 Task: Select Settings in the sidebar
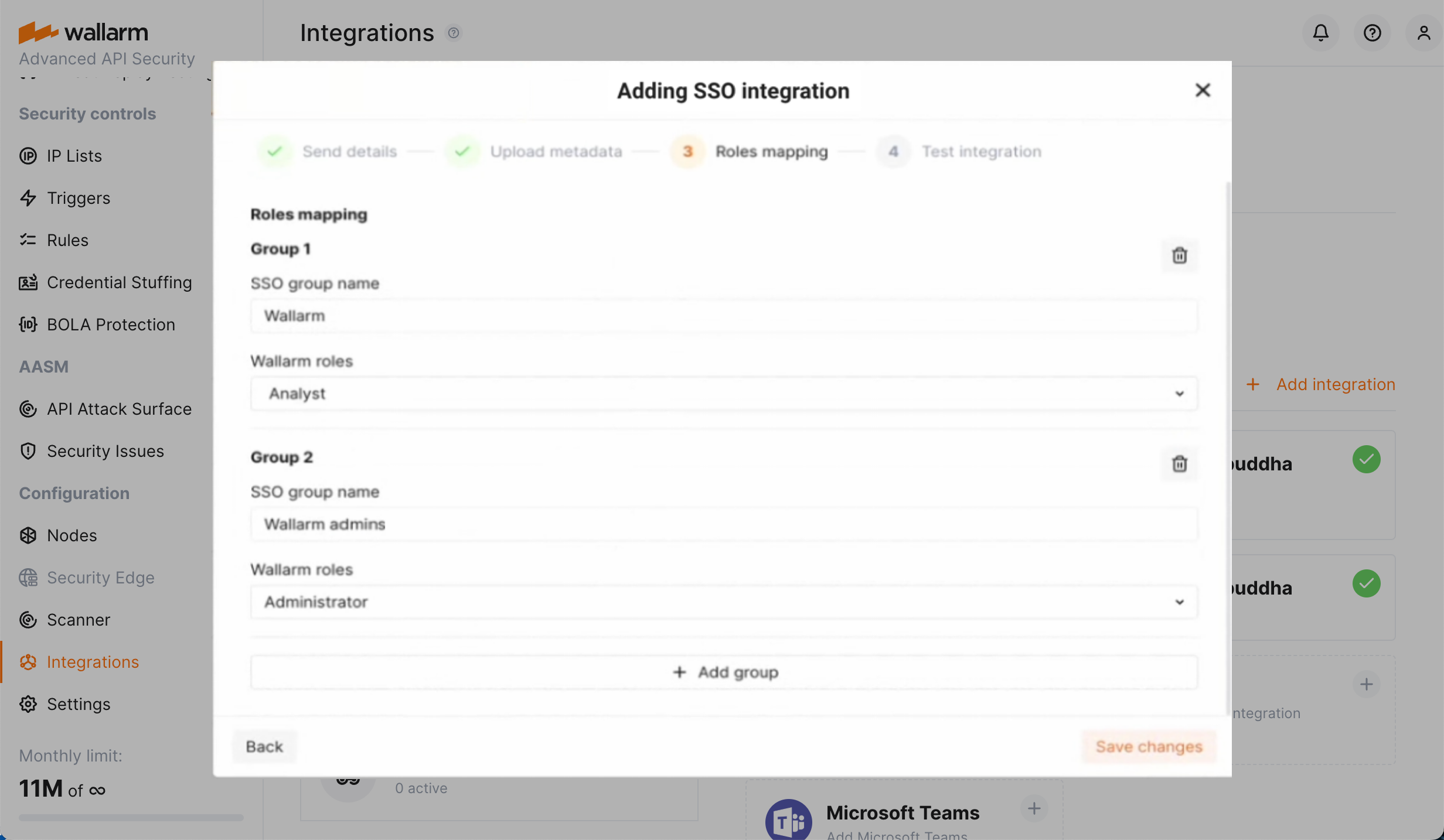pos(79,704)
